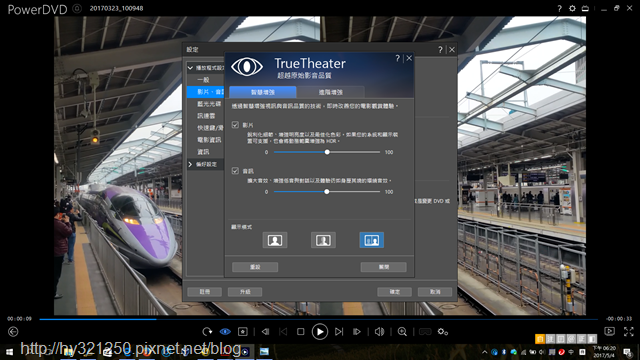640x360 pixels.
Task: Open settings gear in PowerDVD title bar
Action: pyautogui.click(x=572, y=8)
